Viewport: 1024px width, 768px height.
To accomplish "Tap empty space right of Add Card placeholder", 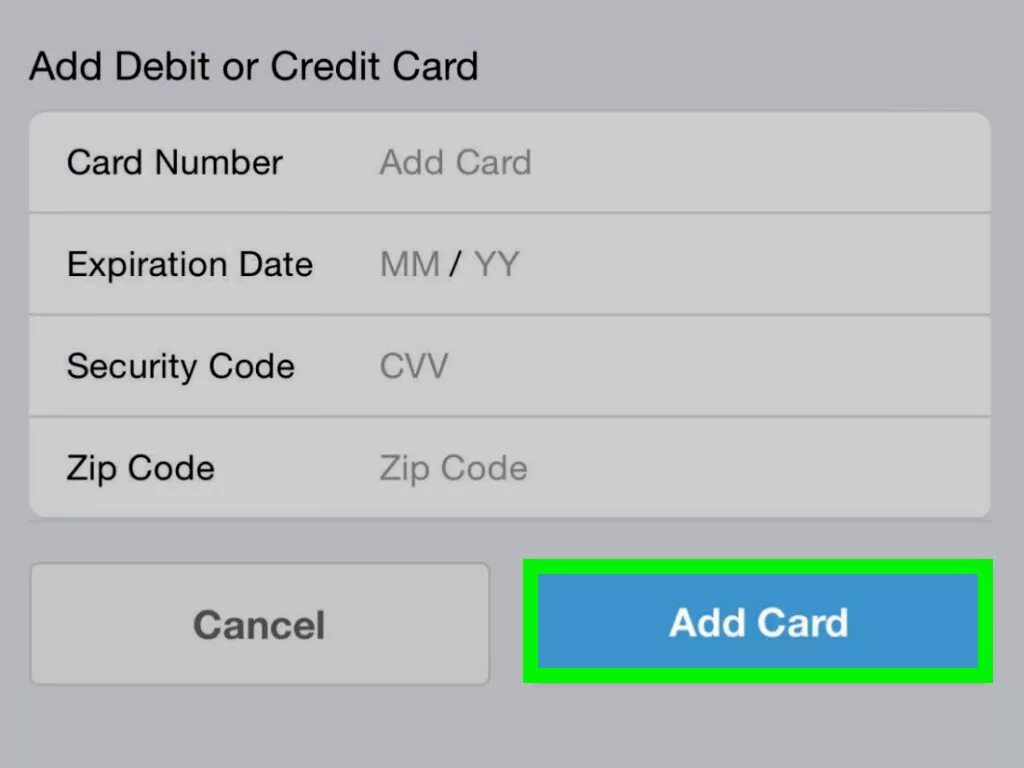I will coord(760,162).
